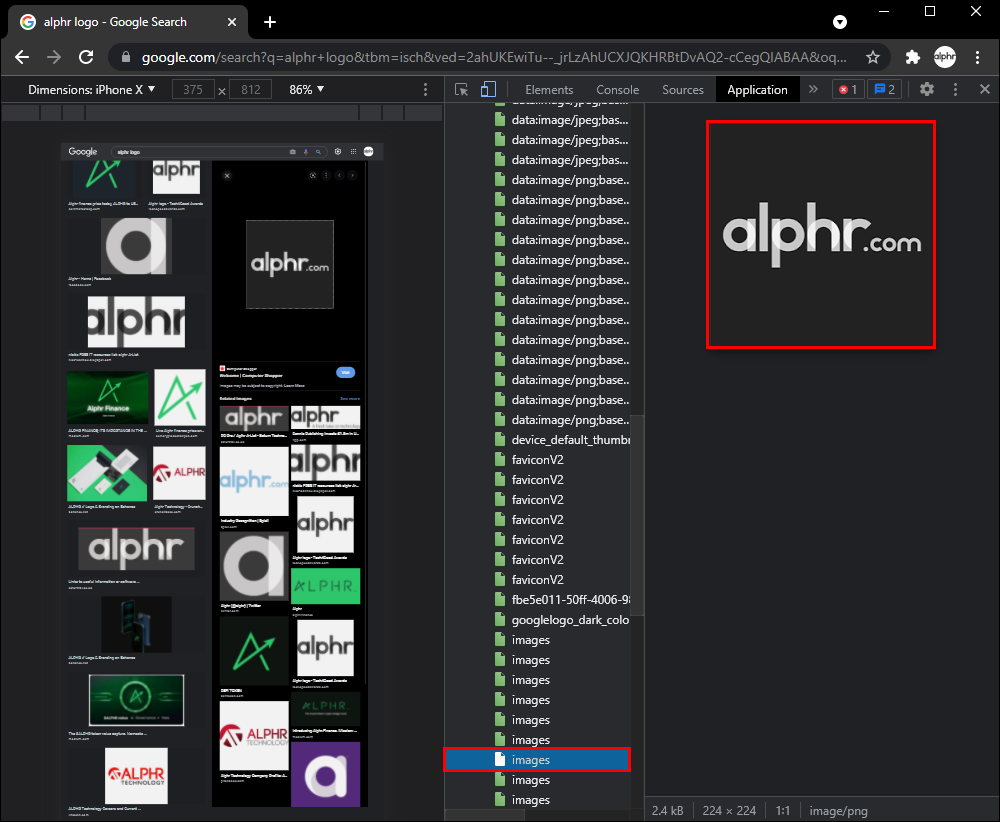Image resolution: width=1000 pixels, height=822 pixels.
Task: Click the device width input field showing 375
Action: (x=193, y=90)
